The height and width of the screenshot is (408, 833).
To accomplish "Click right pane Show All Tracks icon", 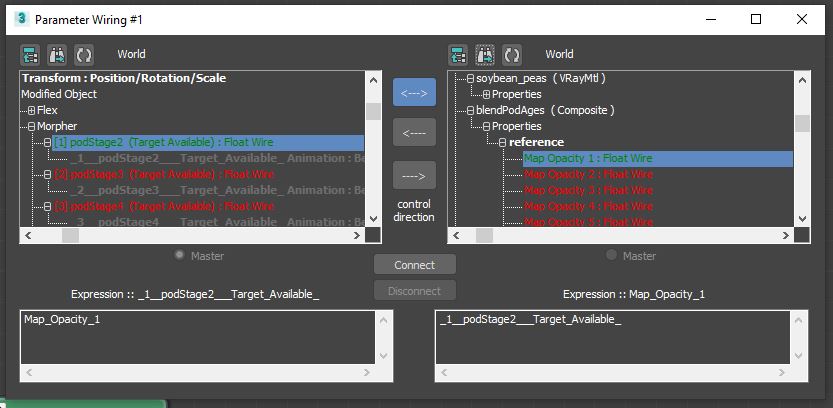I will pyautogui.click(x=457, y=55).
